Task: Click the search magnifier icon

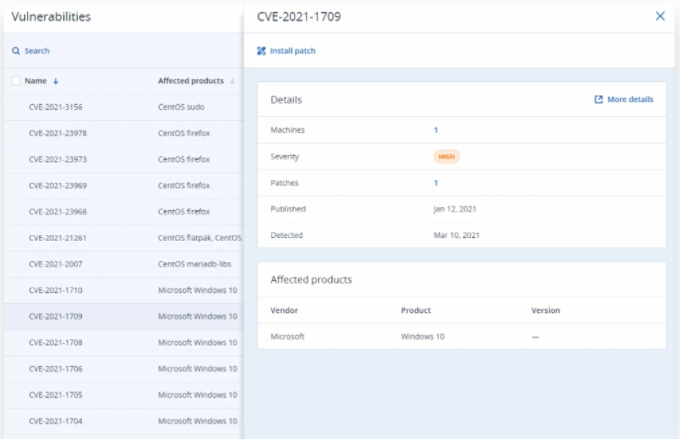Action: (16, 51)
